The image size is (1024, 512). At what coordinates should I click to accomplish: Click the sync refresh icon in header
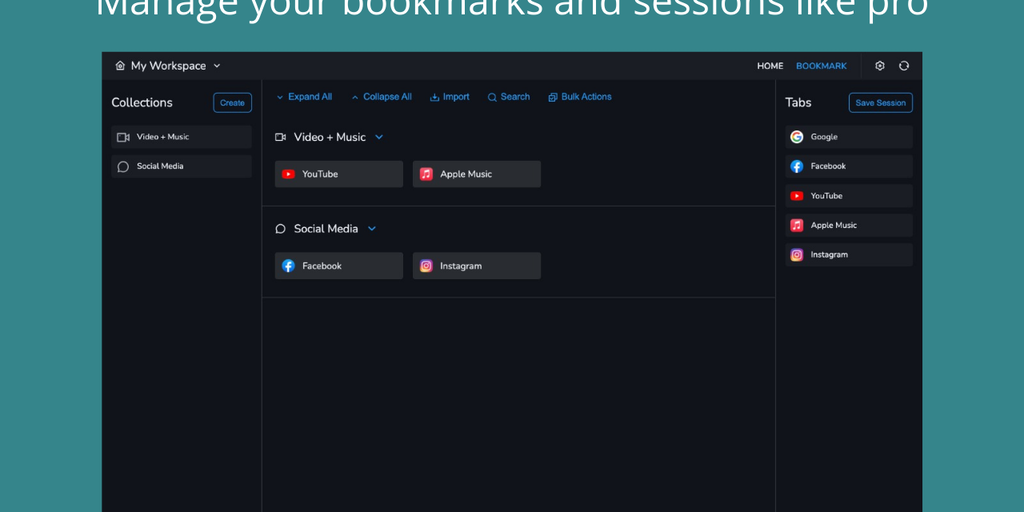coord(904,66)
